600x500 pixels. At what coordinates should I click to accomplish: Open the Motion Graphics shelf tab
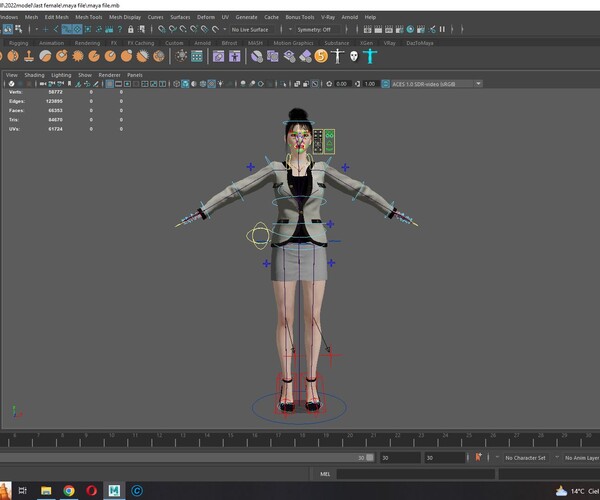[x=293, y=43]
